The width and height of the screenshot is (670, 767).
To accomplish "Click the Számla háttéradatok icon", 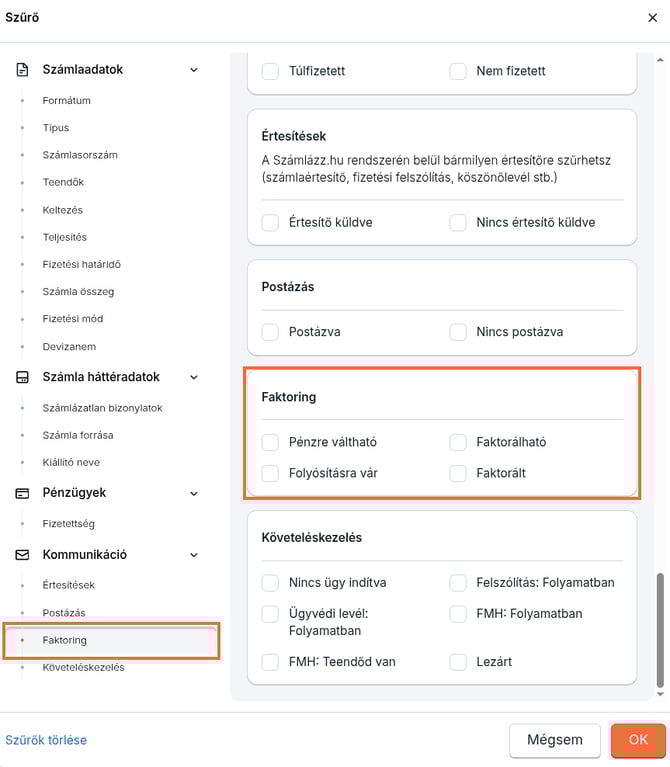I will pyautogui.click(x=22, y=377).
